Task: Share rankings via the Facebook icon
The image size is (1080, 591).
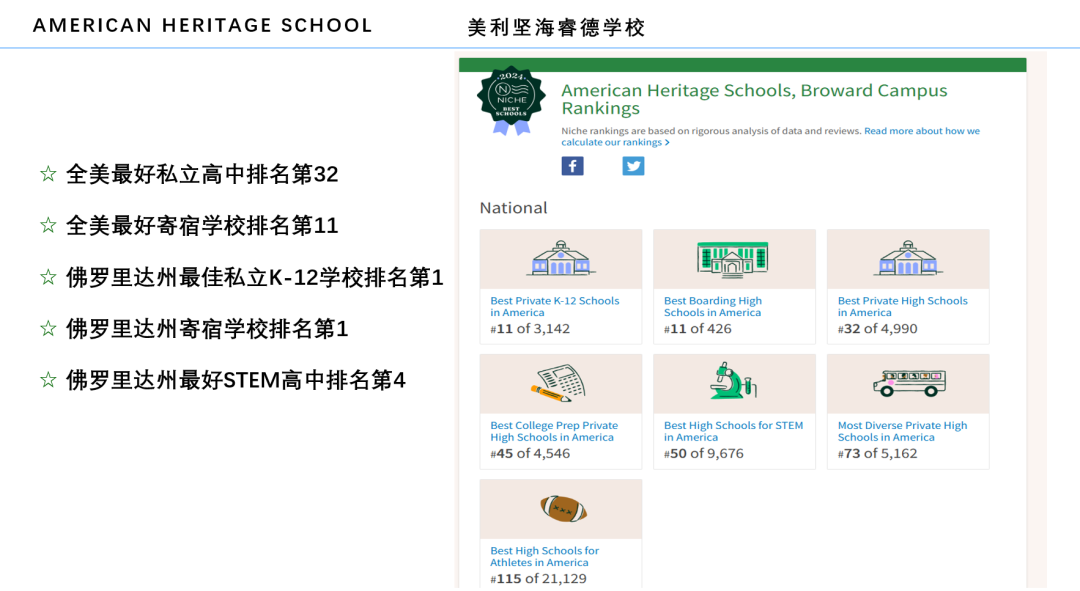Action: 572,166
